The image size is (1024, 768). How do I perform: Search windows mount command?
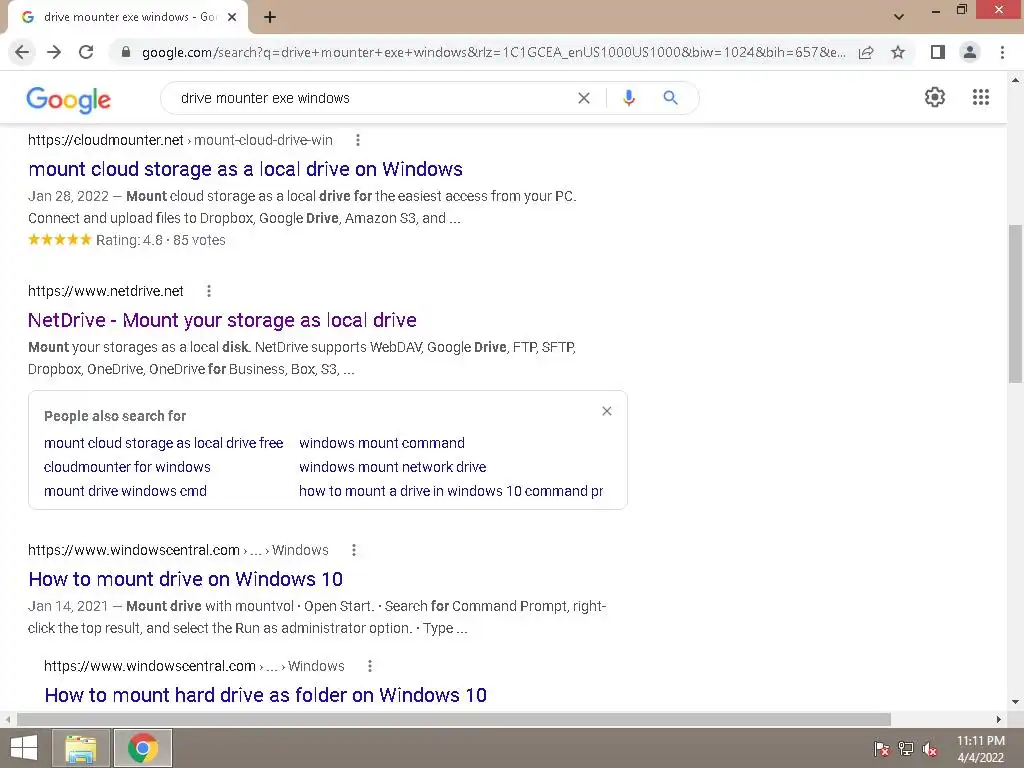pos(382,443)
